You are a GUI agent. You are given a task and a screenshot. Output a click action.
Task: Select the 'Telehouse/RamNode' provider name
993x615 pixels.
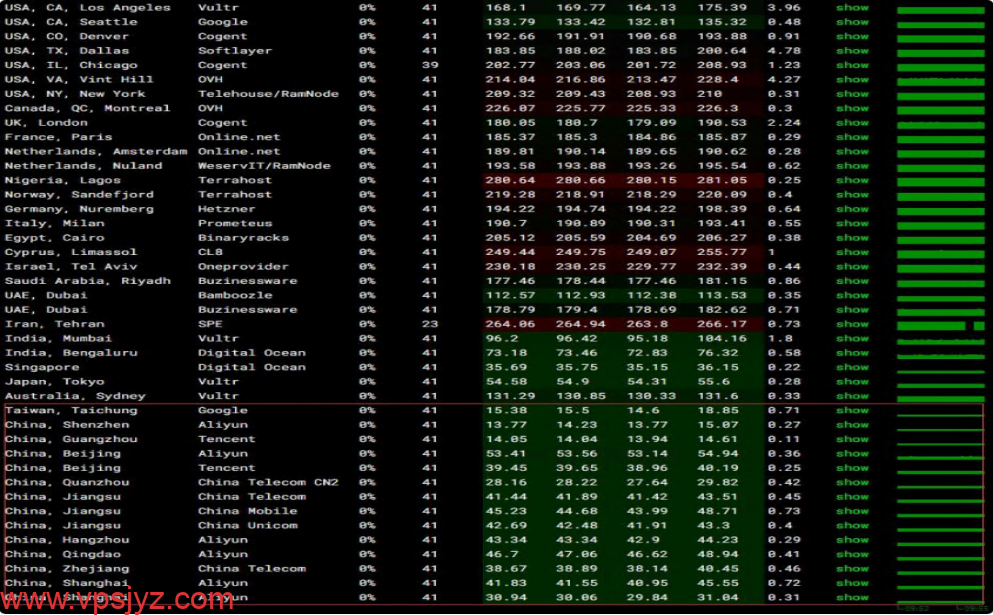(x=268, y=94)
